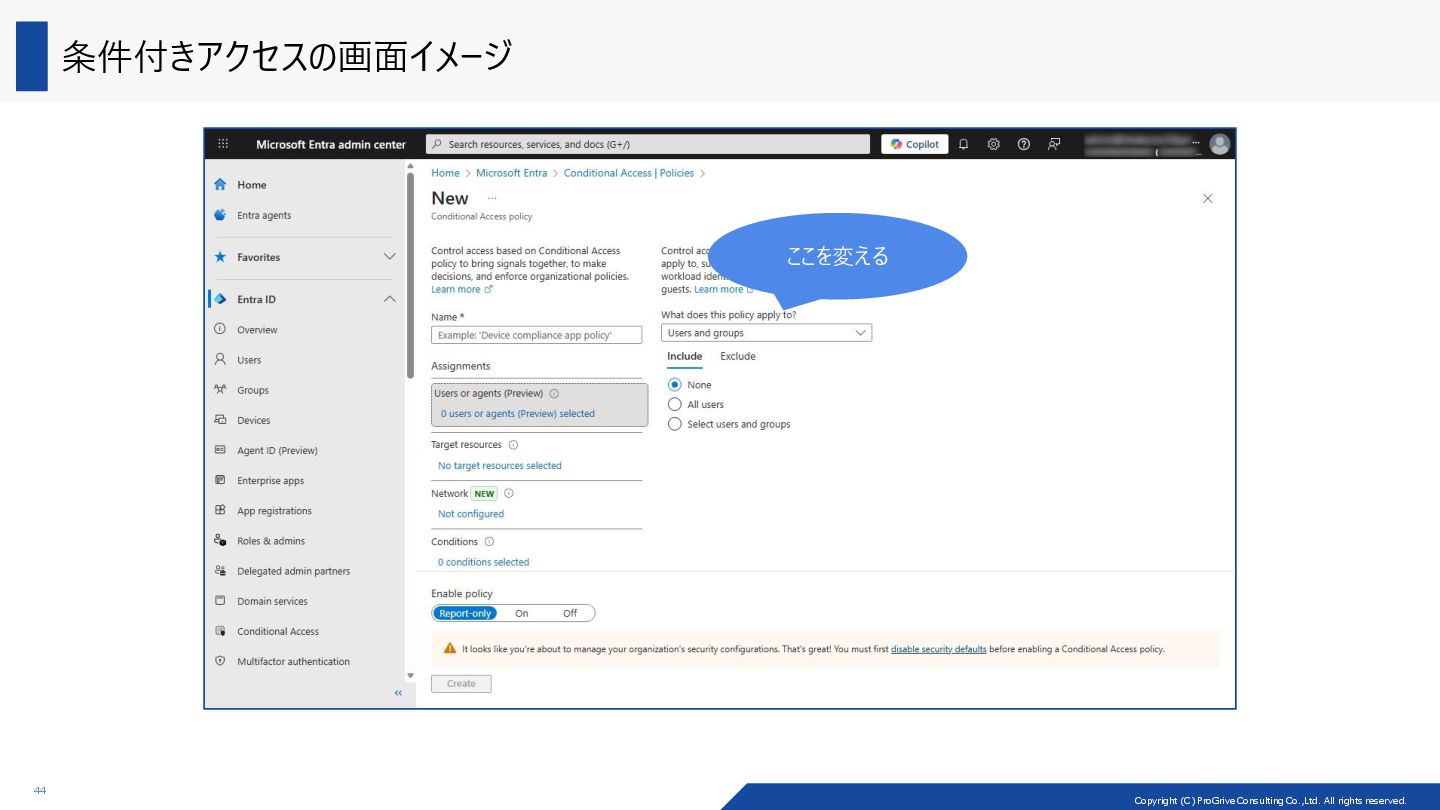Click Not configured under Network

[471, 514]
